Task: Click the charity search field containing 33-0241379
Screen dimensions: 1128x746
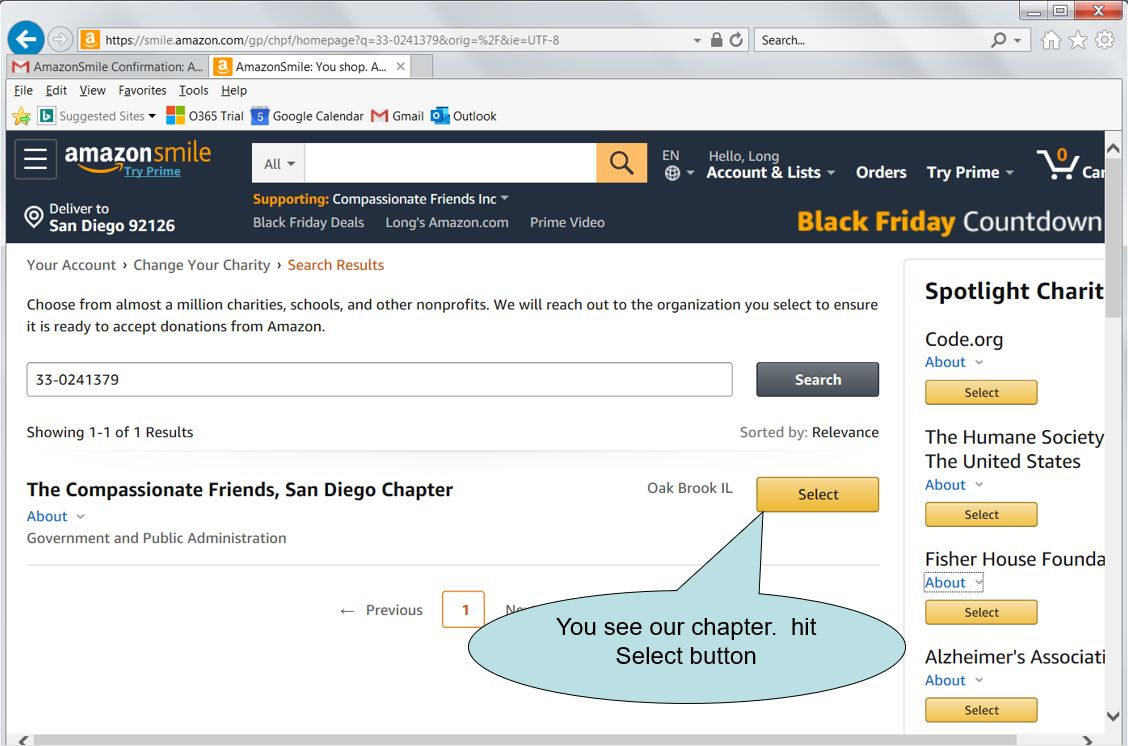Action: (379, 379)
